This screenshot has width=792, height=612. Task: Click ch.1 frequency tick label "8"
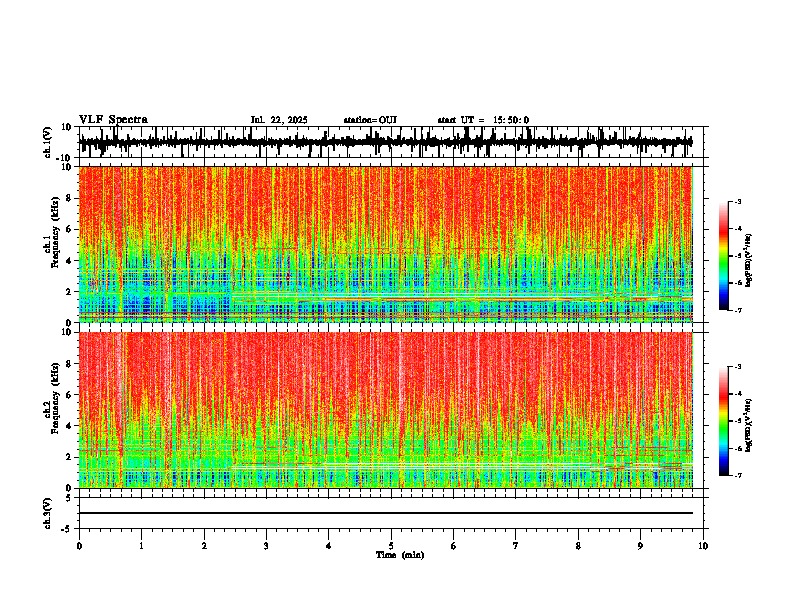click(x=70, y=198)
